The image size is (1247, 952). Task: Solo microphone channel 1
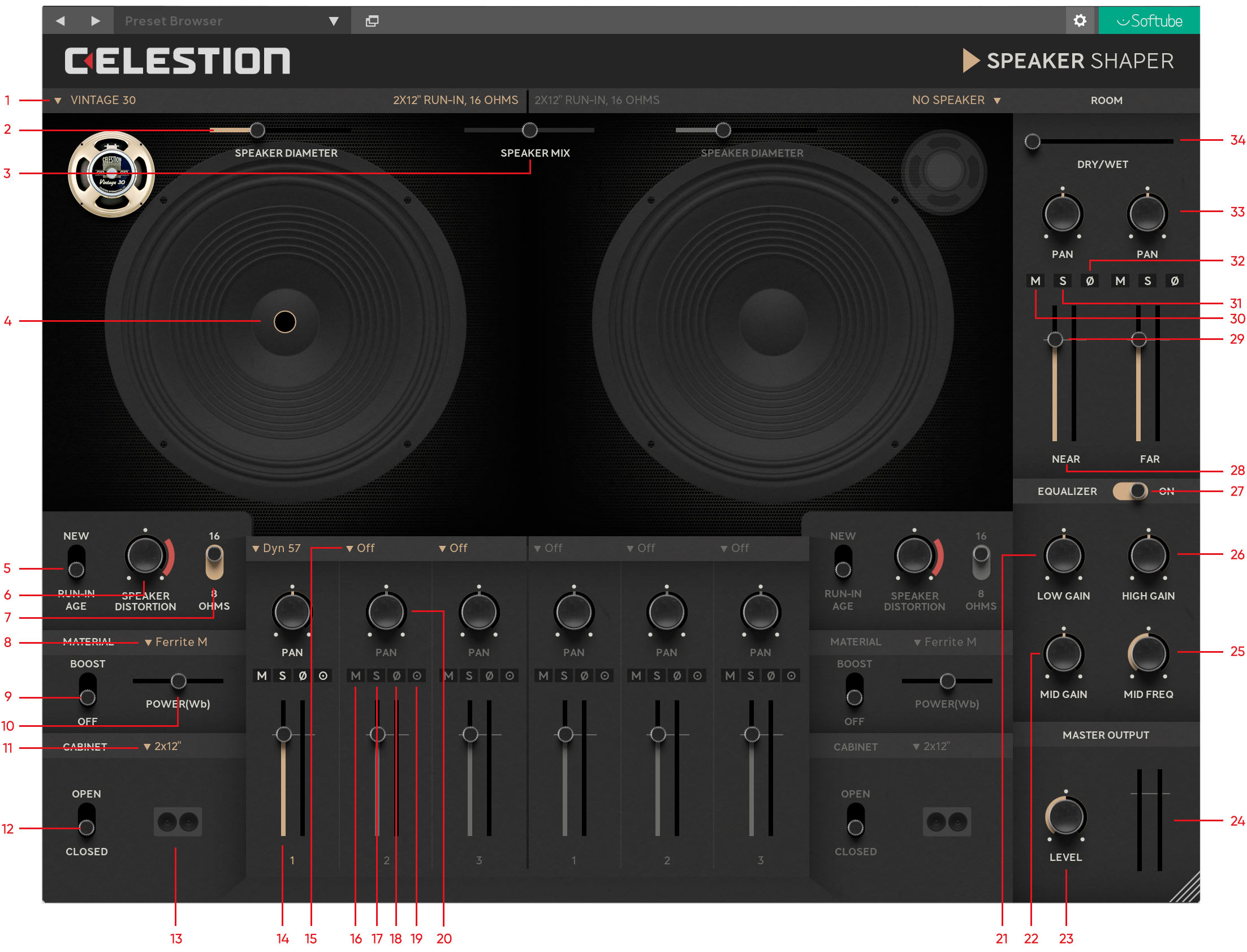282,675
